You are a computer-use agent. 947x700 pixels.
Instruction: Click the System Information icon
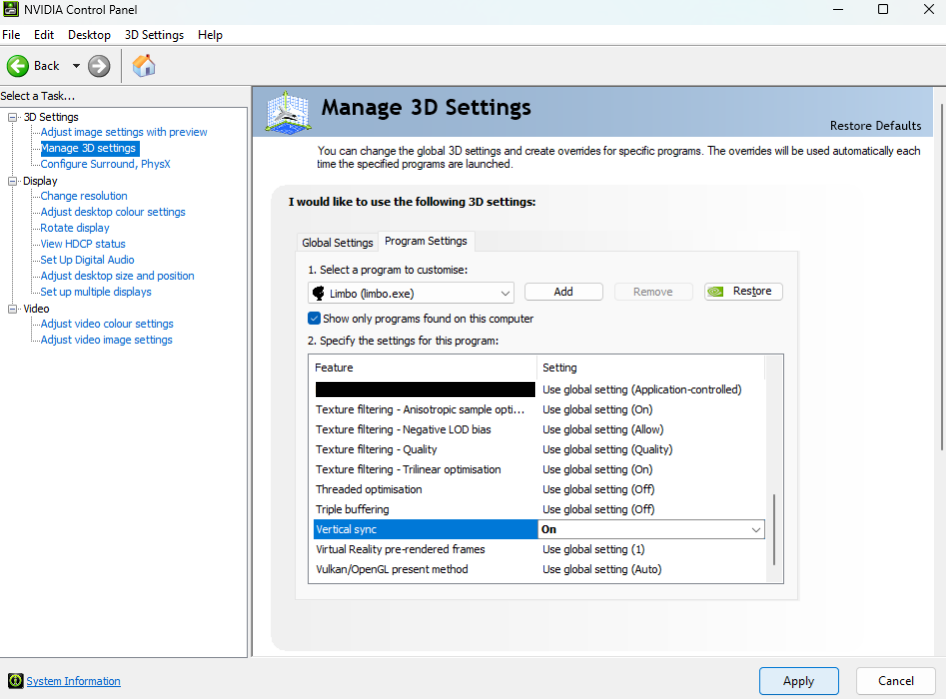[x=16, y=681]
